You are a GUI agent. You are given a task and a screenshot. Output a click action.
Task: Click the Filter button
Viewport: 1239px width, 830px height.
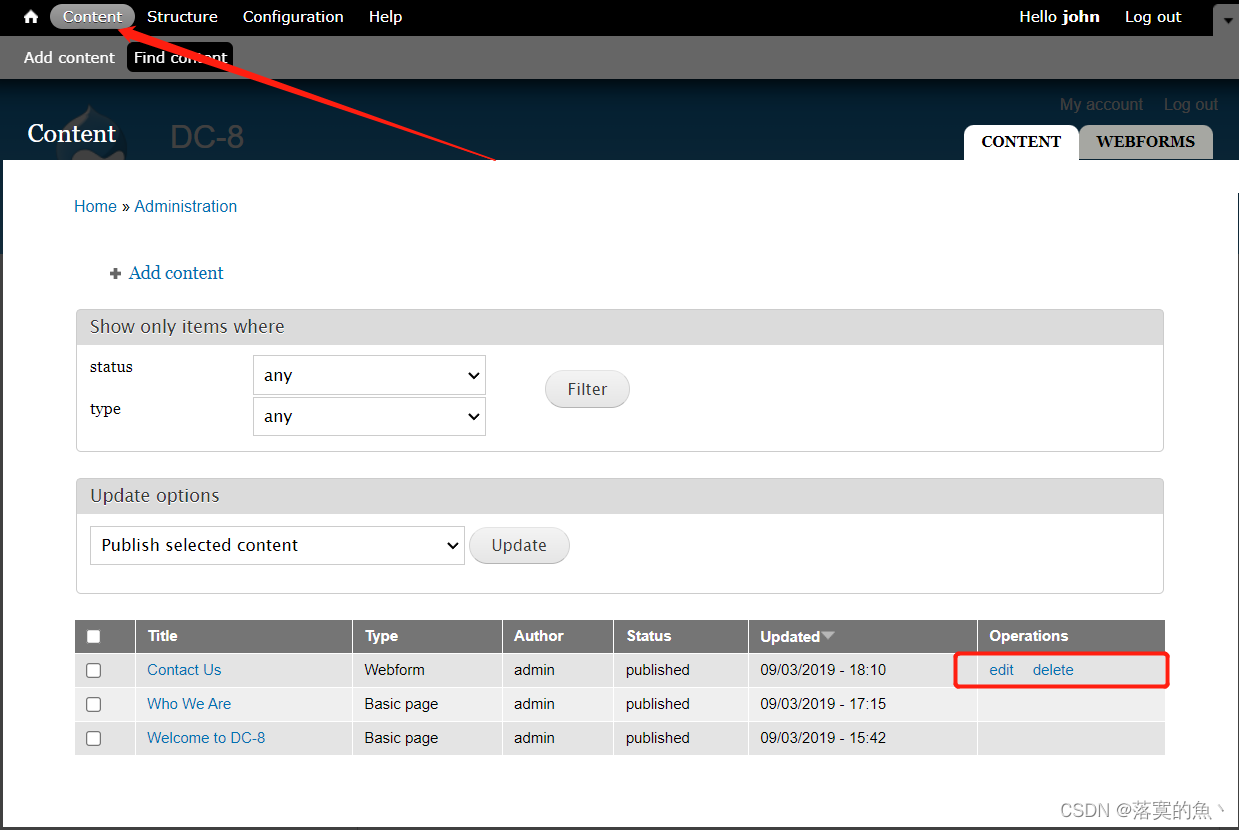(x=587, y=389)
